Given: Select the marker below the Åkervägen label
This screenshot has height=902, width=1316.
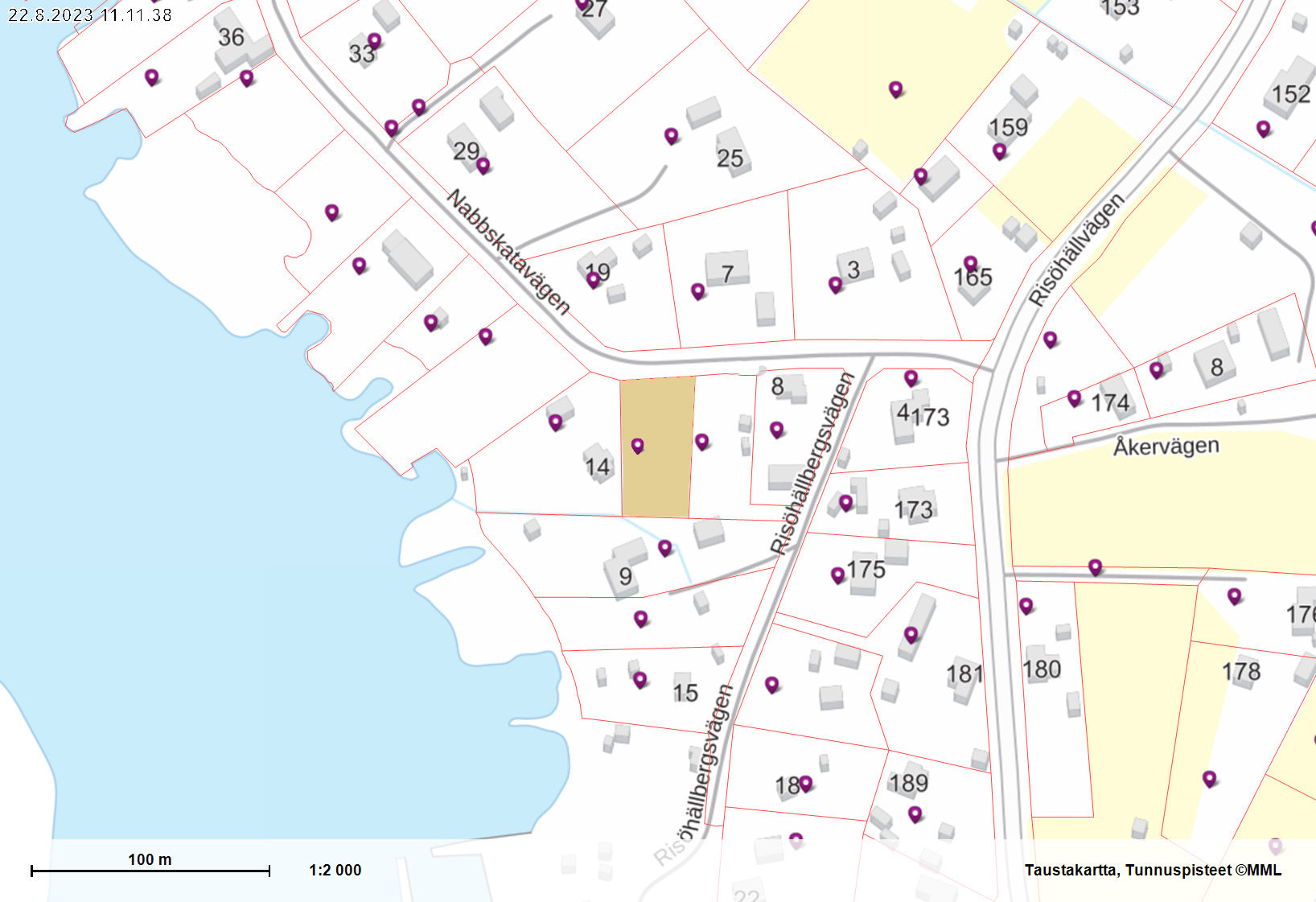Looking at the screenshot, I should 1095,567.
